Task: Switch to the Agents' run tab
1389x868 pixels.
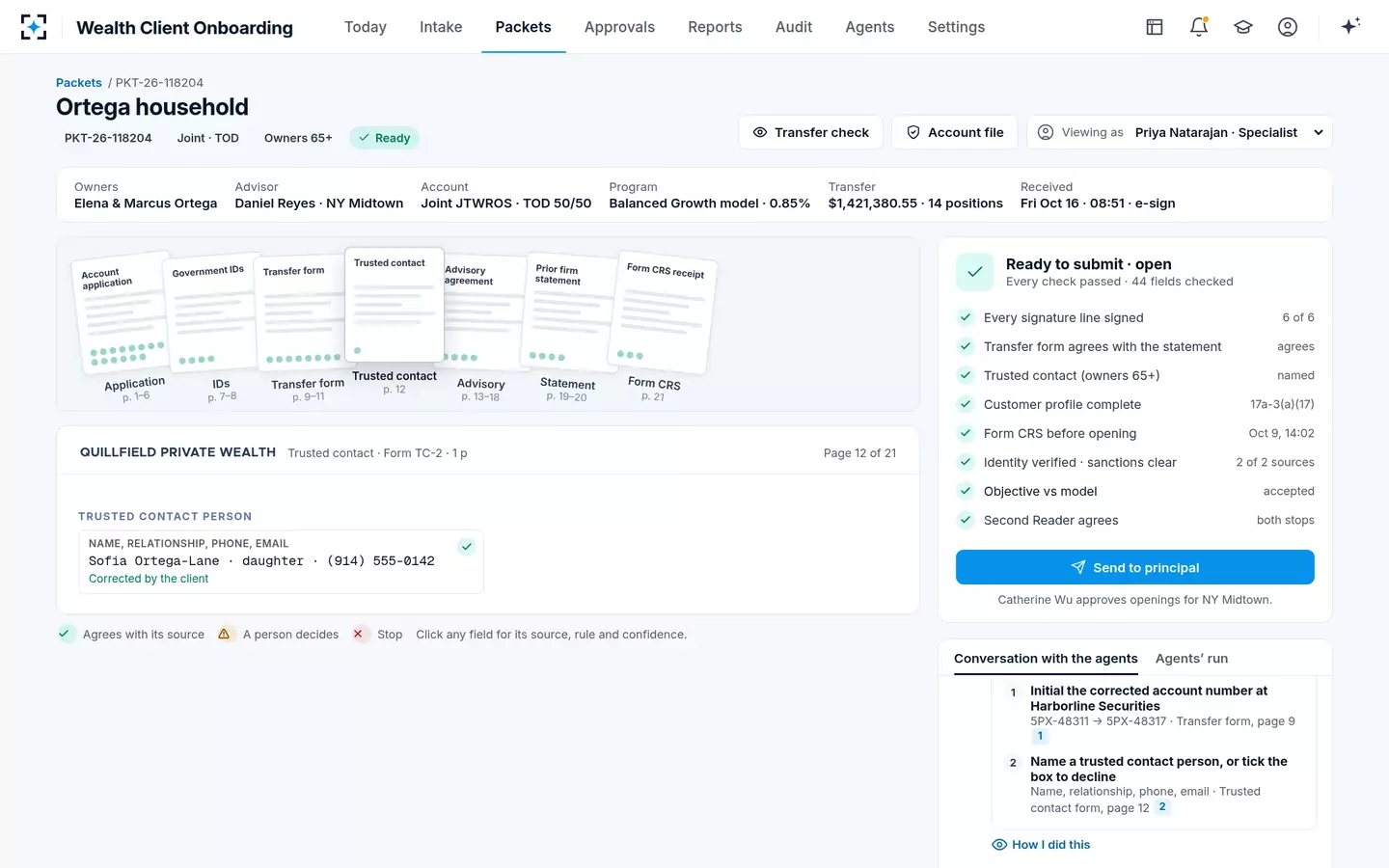Action: click(1192, 659)
